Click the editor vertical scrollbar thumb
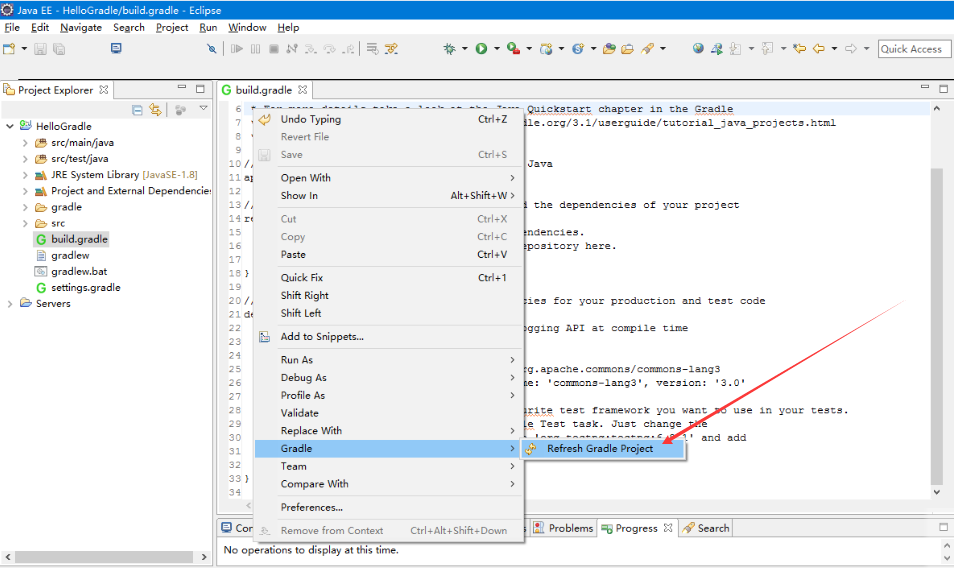This screenshot has width=954, height=568. click(937, 325)
